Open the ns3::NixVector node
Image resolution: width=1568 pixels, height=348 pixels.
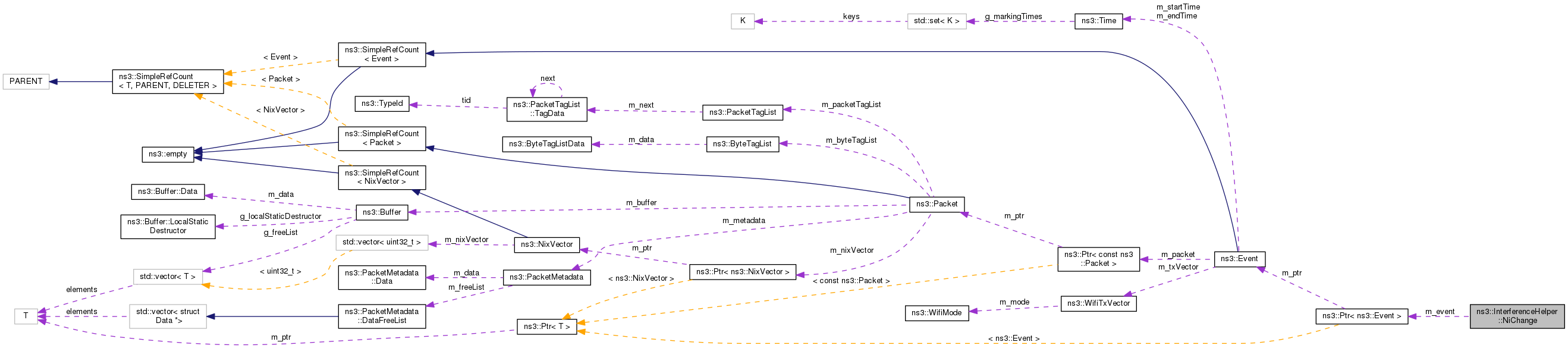(546, 245)
